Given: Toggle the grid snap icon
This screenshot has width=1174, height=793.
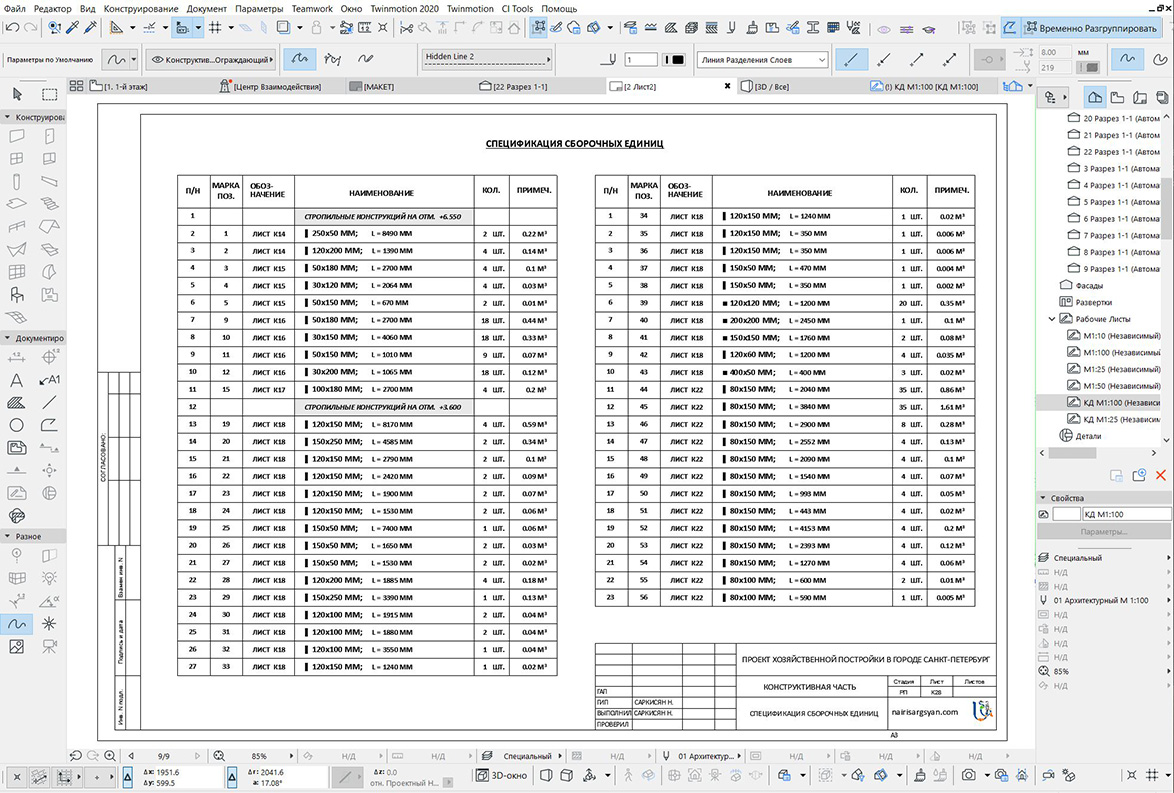Looking at the screenshot, I should click(215, 28).
